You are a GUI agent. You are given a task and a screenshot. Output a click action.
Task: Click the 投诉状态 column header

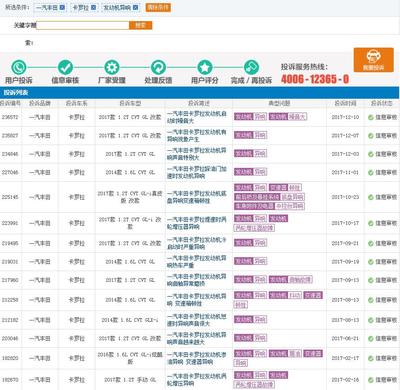click(x=382, y=103)
